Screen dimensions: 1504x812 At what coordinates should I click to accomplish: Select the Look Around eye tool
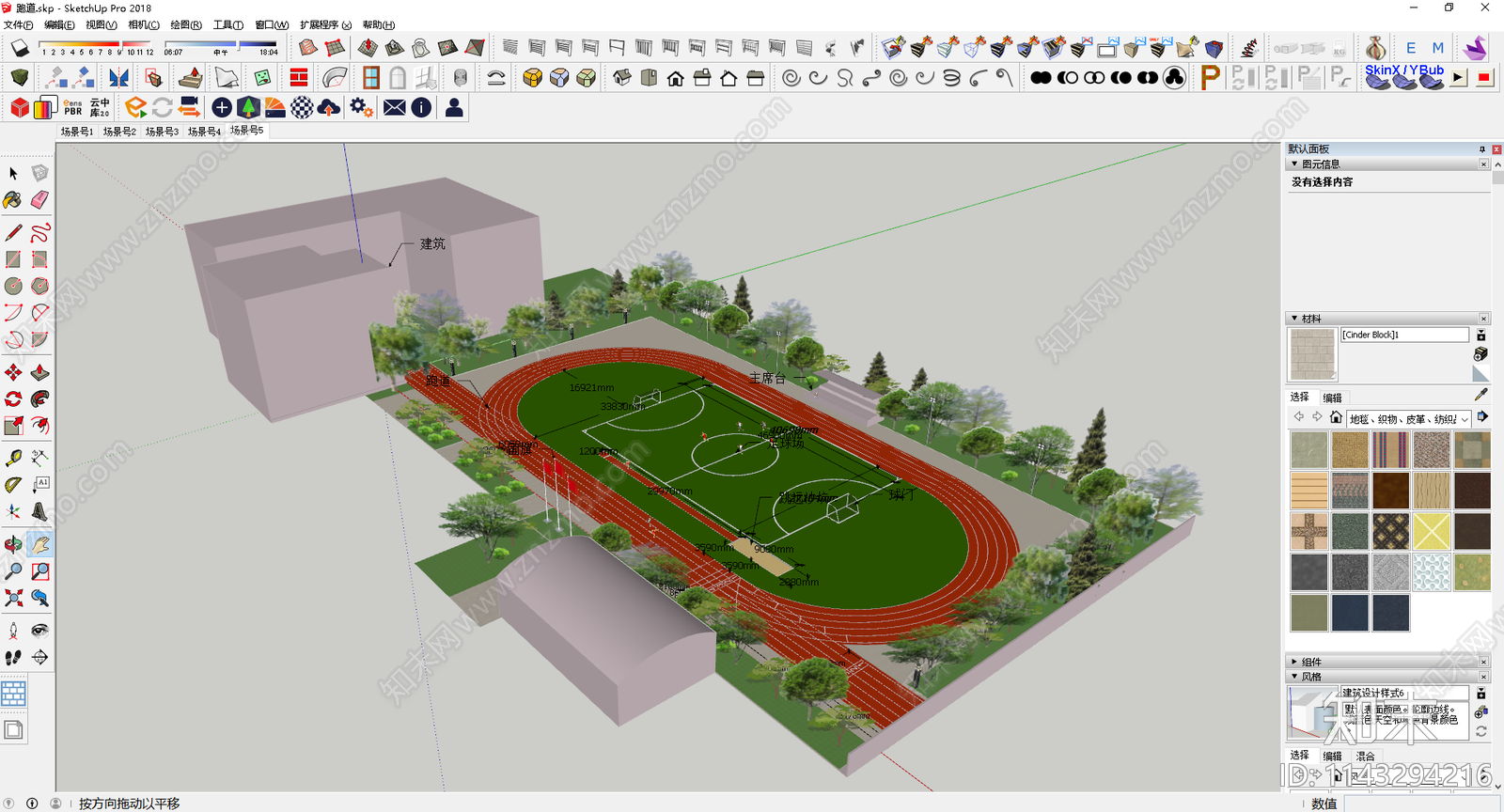[x=39, y=630]
